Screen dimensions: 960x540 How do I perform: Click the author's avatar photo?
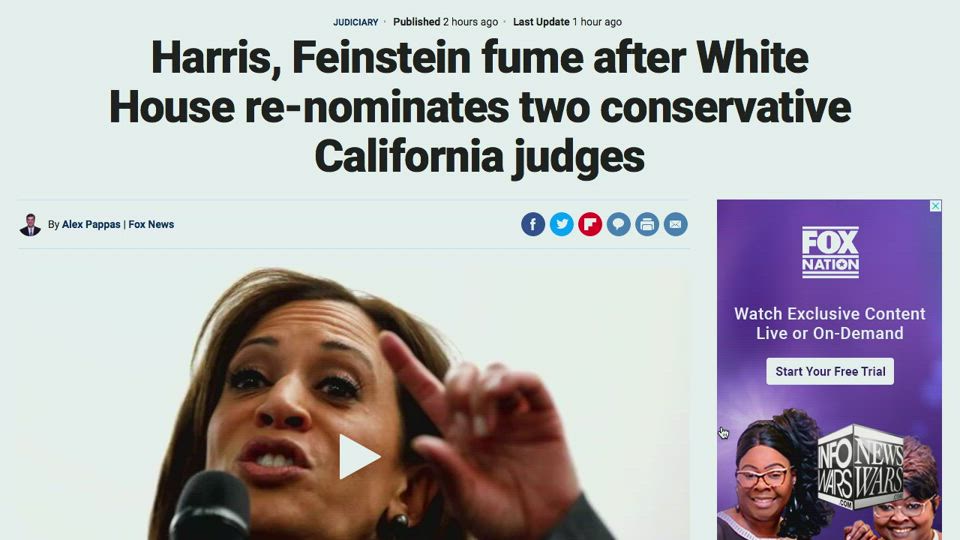[30, 225]
